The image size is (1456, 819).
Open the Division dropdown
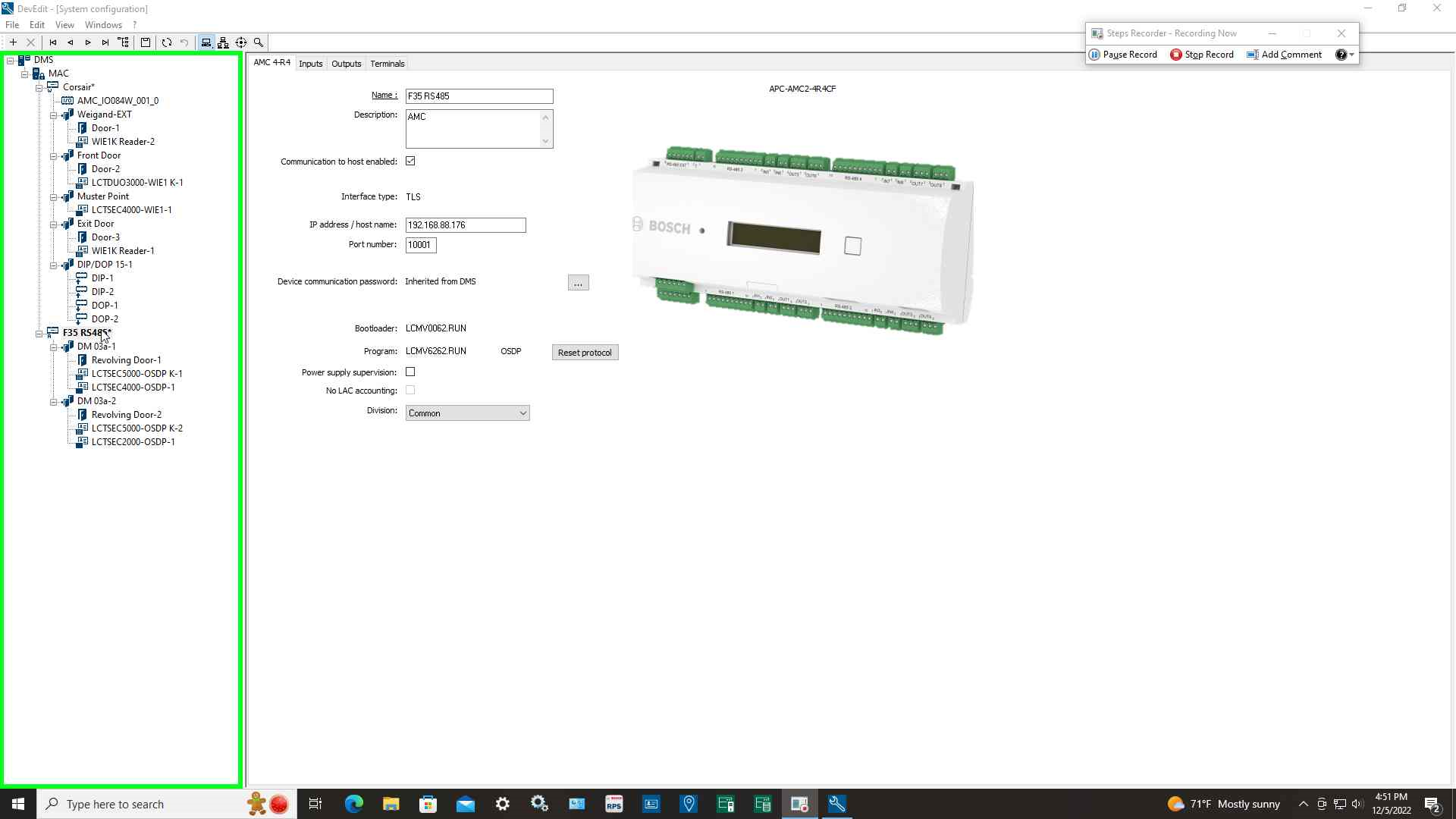[467, 413]
